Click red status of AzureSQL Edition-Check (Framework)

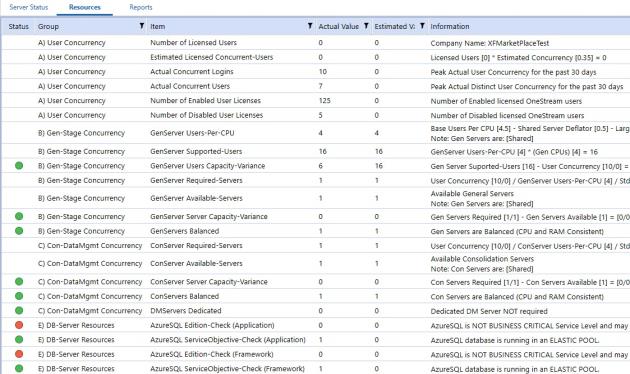[19, 354]
